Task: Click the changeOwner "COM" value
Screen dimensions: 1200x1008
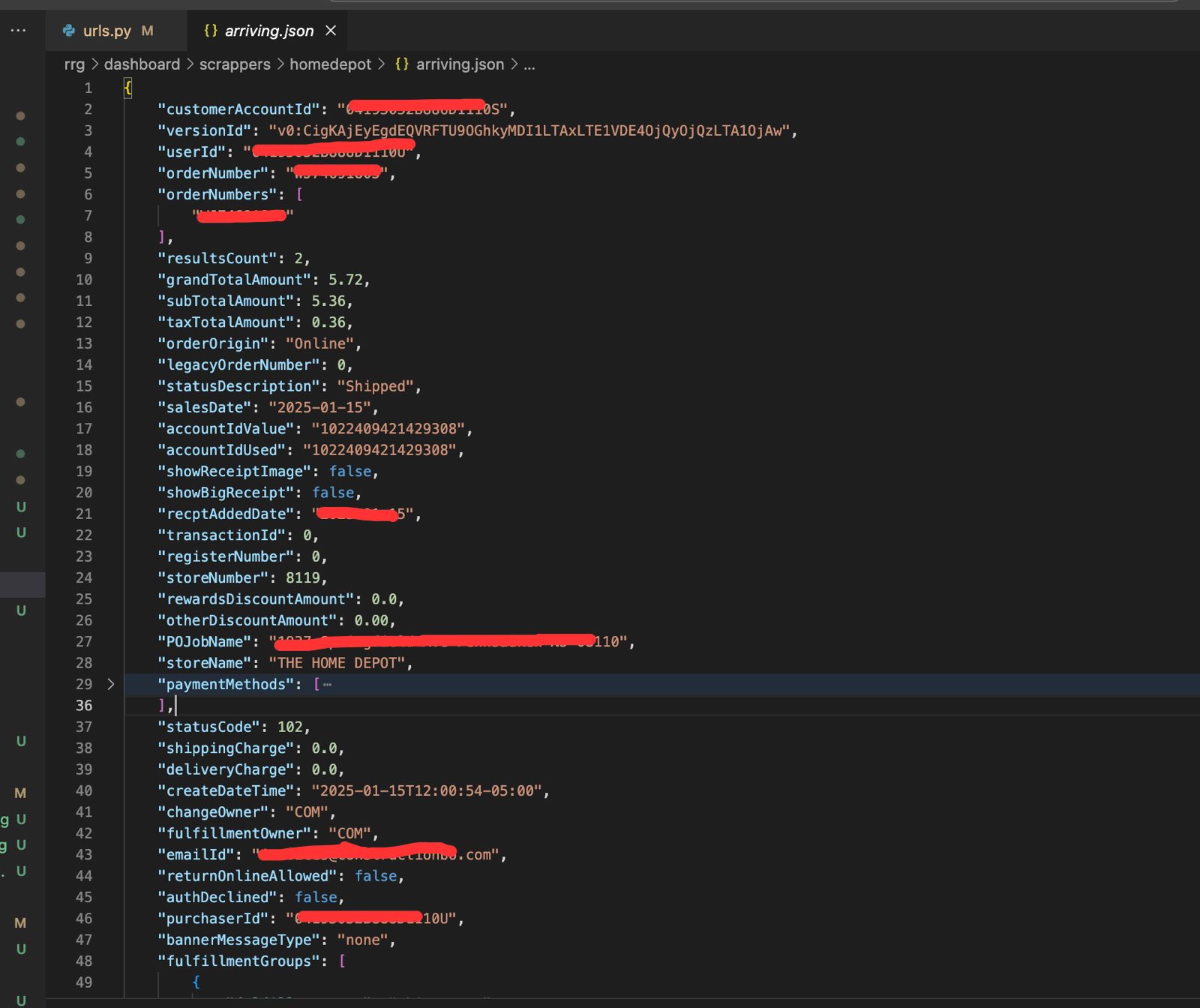Action: click(307, 812)
